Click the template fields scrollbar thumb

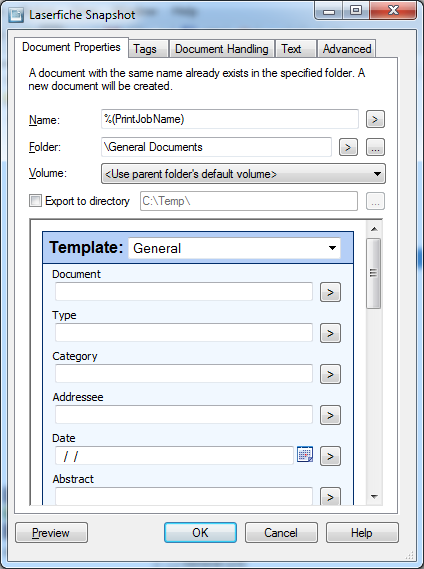point(374,273)
